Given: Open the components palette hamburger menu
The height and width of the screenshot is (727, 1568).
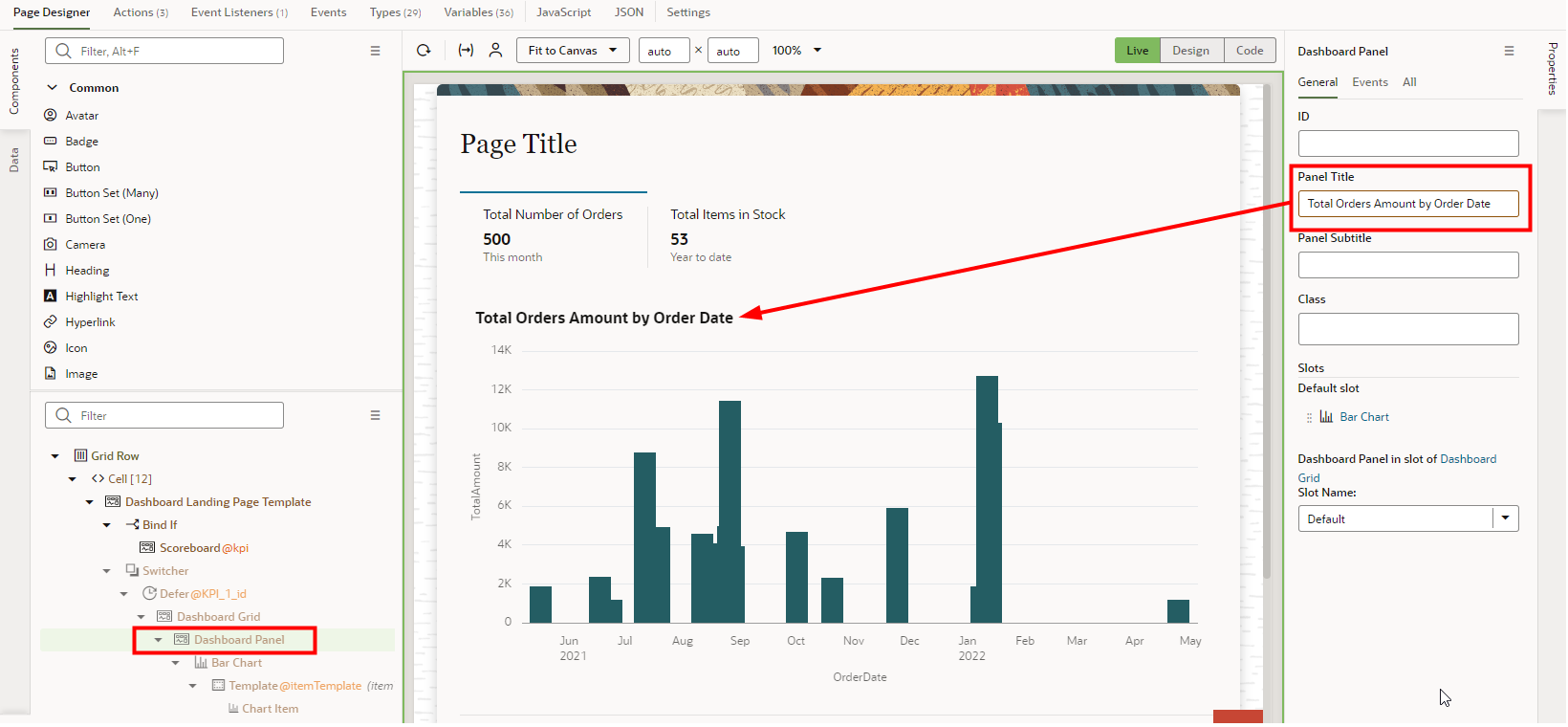Looking at the screenshot, I should [375, 51].
